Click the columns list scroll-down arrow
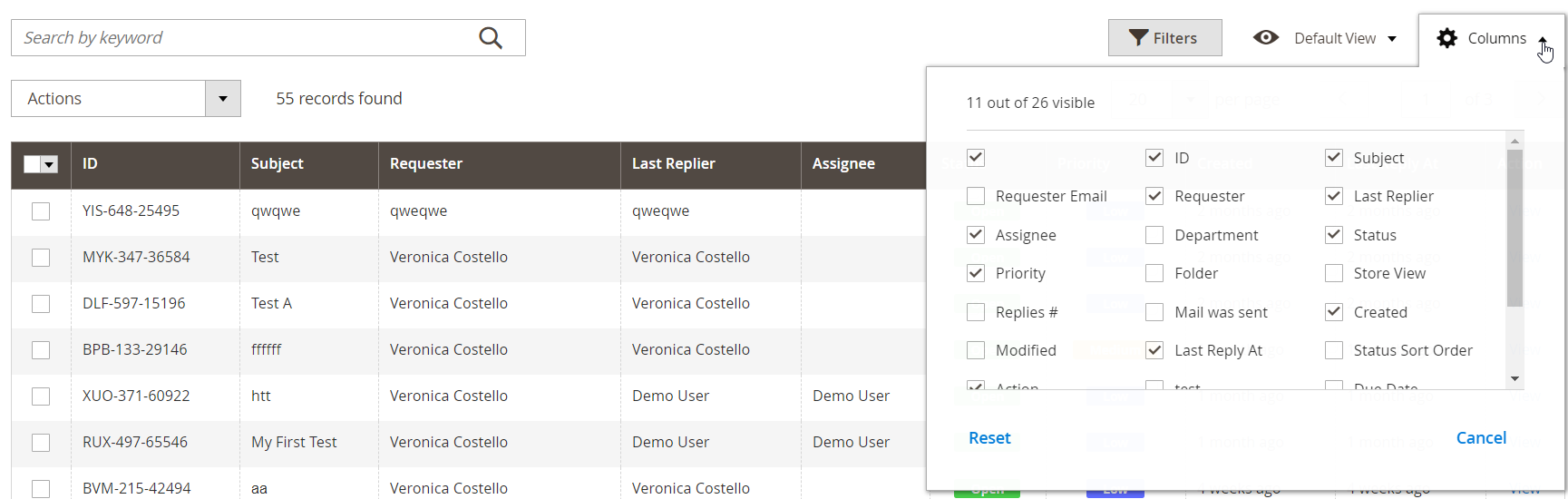The image size is (1568, 499). tap(1514, 379)
